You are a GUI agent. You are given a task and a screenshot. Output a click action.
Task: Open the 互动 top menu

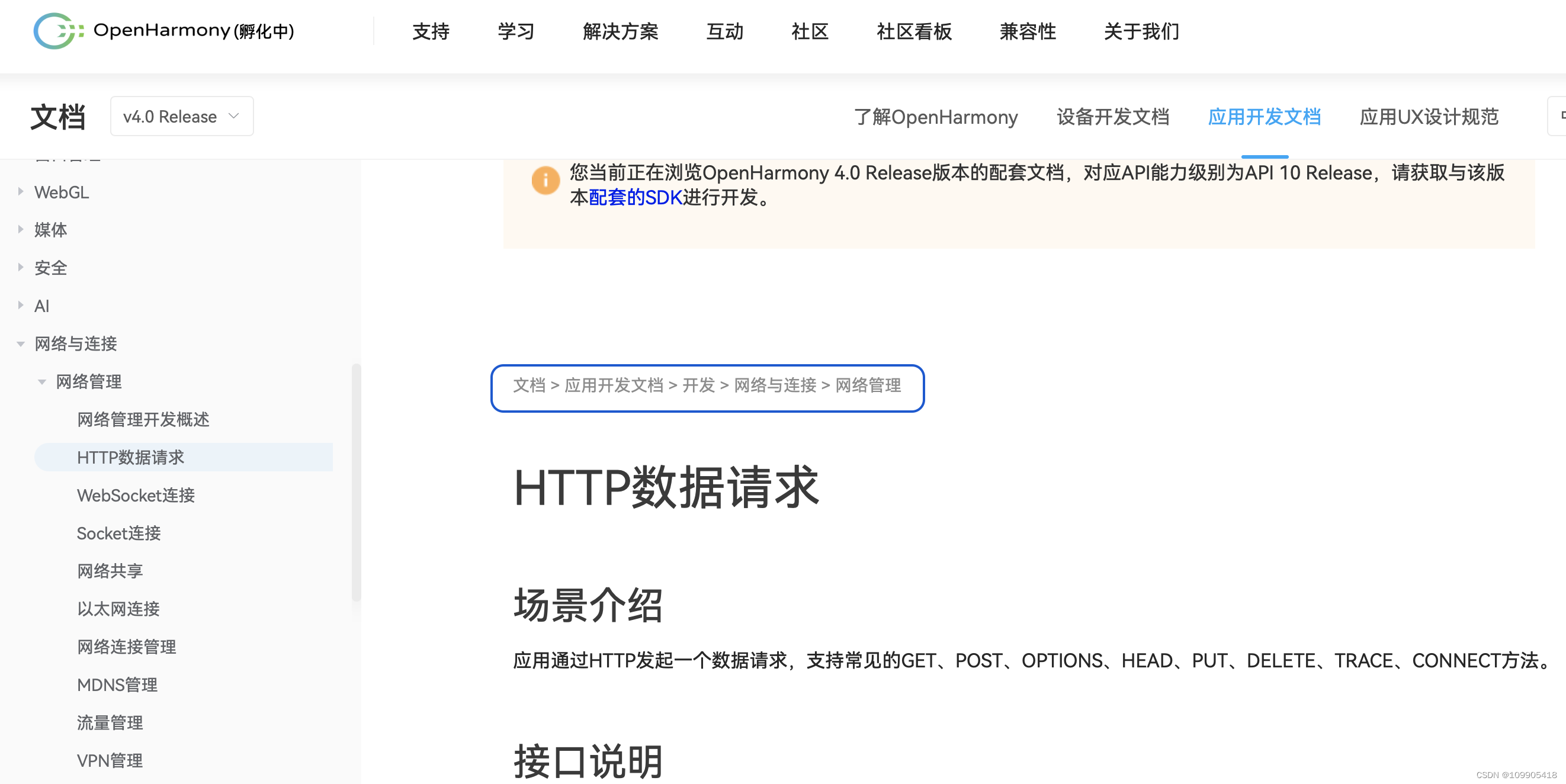click(724, 31)
